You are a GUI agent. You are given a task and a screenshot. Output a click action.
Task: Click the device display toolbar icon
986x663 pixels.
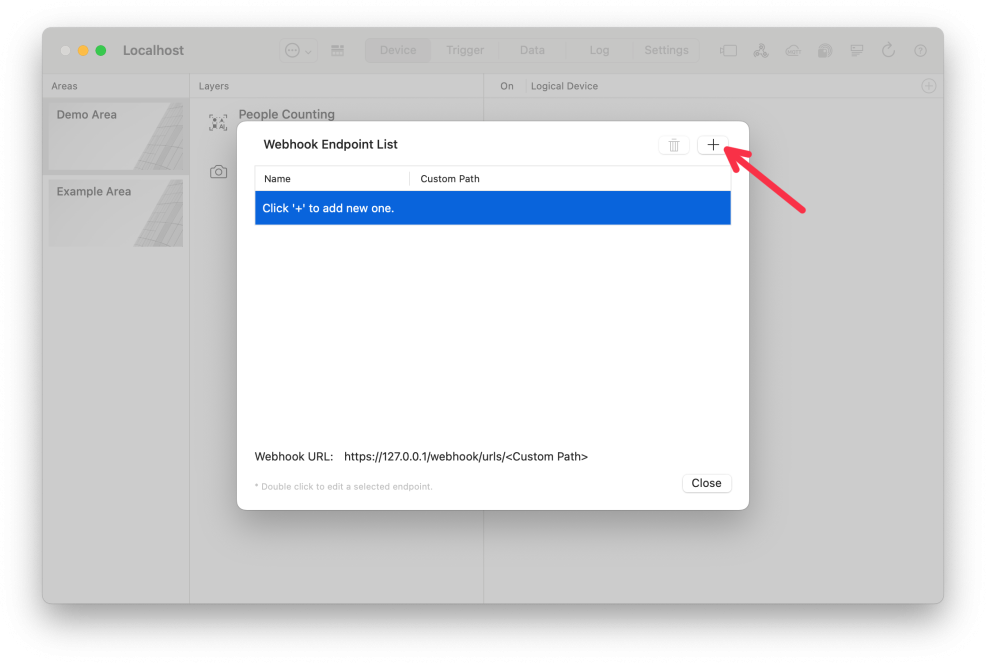pos(728,50)
